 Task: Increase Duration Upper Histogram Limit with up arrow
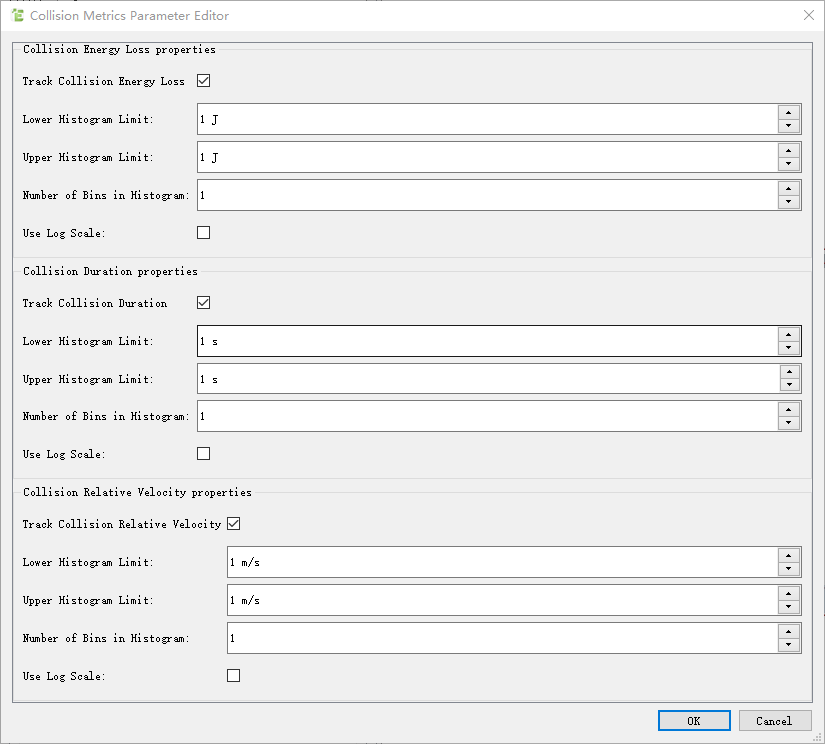coord(789,372)
